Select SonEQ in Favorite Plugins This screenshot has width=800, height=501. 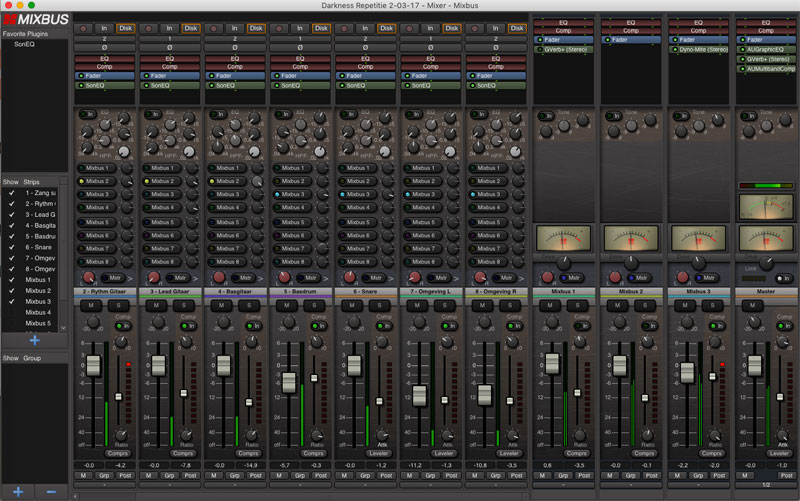(24, 44)
